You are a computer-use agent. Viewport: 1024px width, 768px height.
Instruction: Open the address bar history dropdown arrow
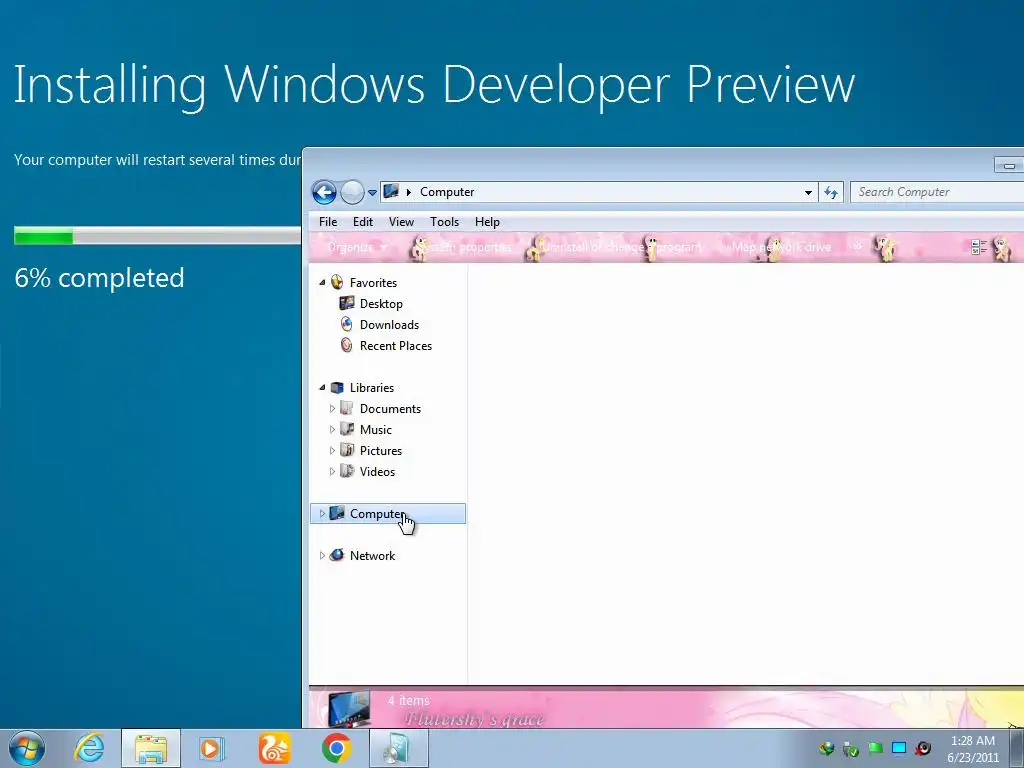point(808,192)
